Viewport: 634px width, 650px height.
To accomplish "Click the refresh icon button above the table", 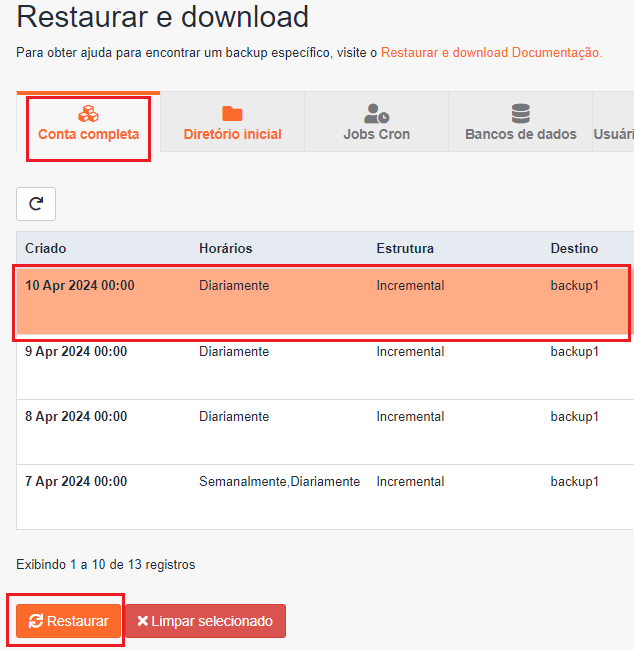I will pos(36,204).
